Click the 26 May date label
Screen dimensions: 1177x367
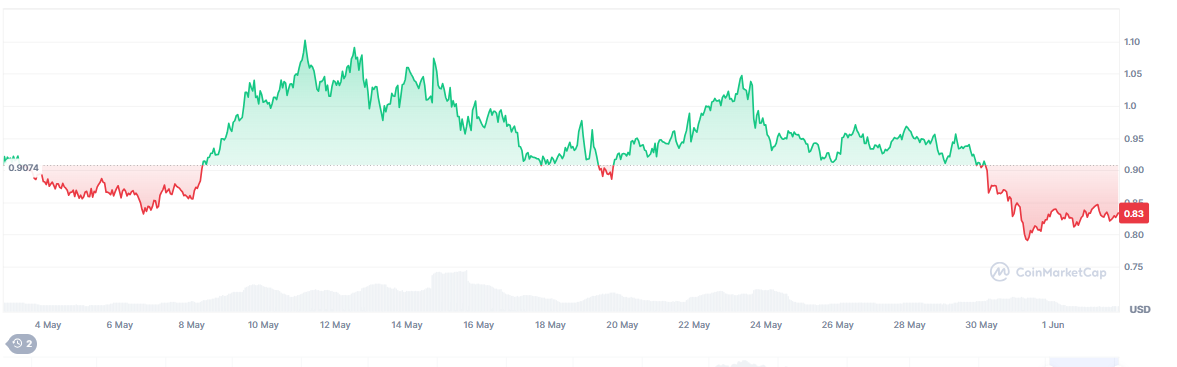point(837,325)
